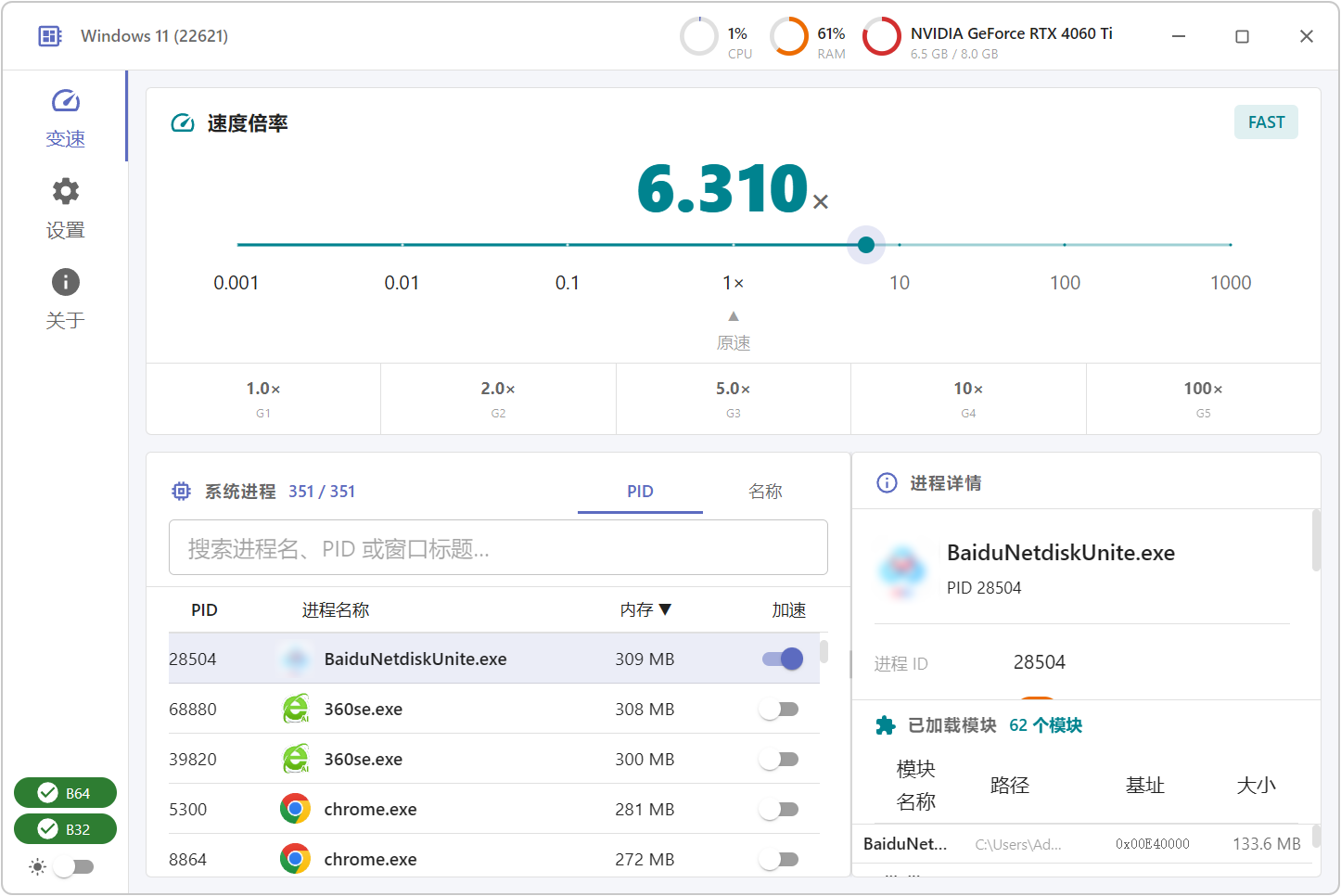Click the process search input field
The image size is (1341, 896).
point(498,547)
